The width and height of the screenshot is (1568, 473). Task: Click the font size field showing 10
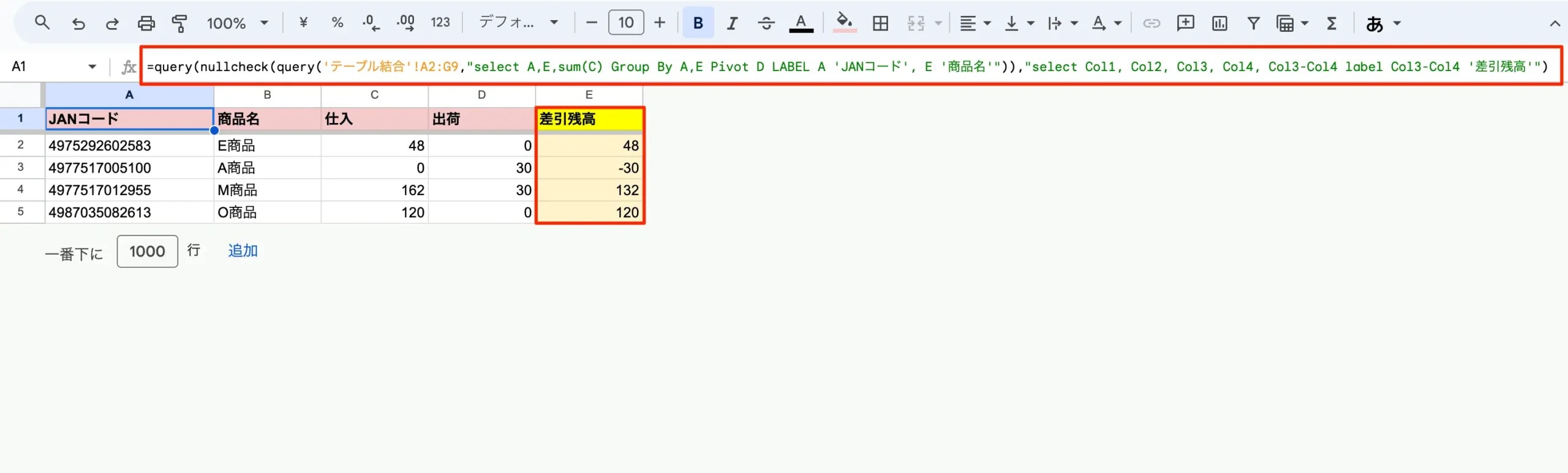pos(626,23)
